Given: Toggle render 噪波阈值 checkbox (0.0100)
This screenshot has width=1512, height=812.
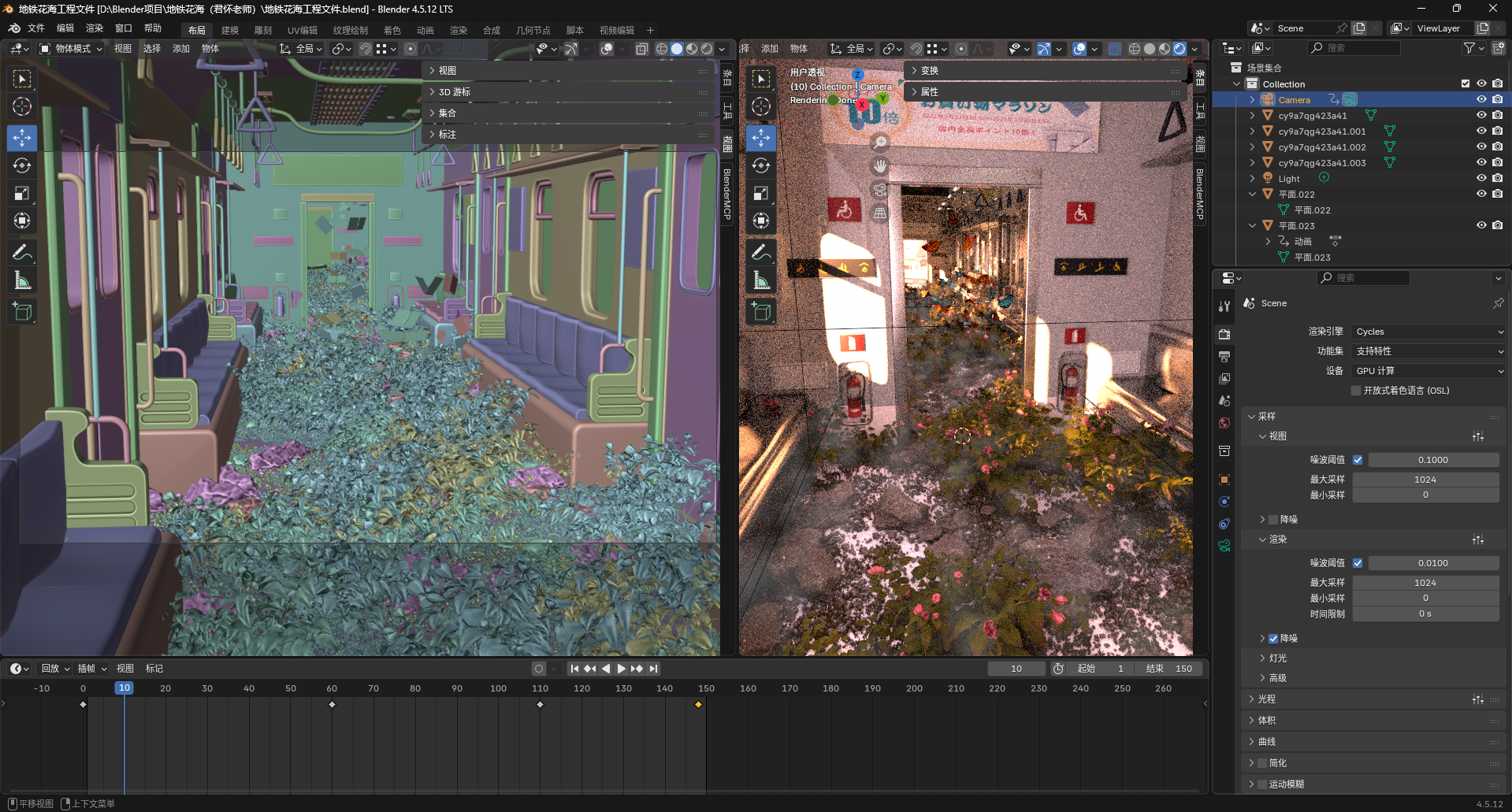Looking at the screenshot, I should click(x=1358, y=563).
